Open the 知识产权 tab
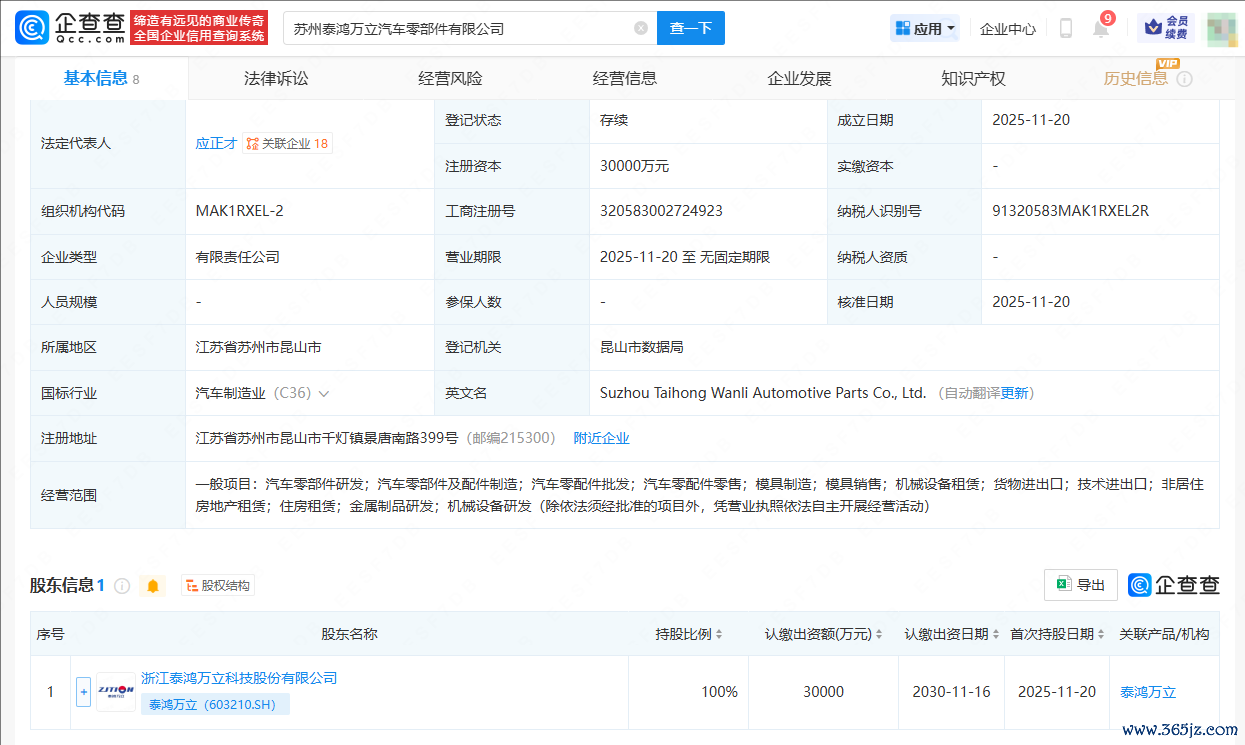 [x=973, y=79]
